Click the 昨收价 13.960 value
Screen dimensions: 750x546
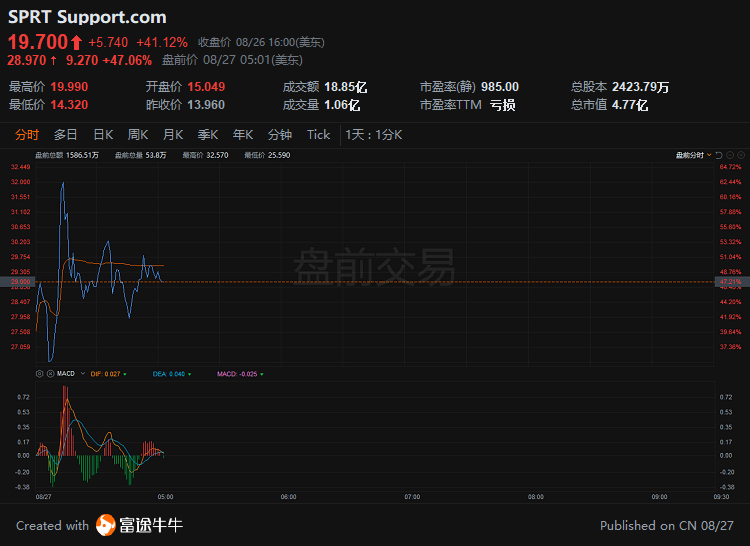point(206,105)
